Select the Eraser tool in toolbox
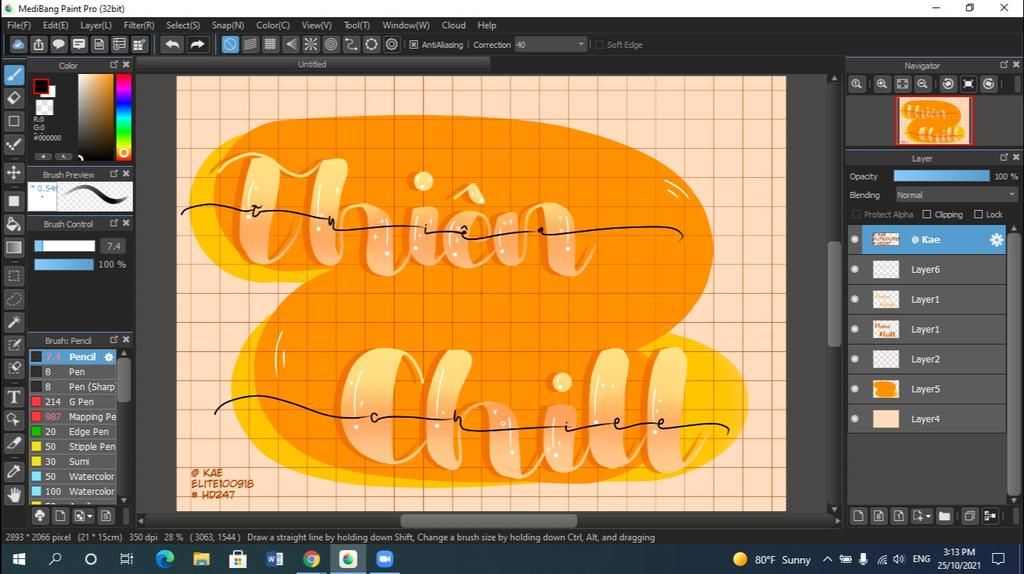This screenshot has width=1024, height=574. coord(14,98)
